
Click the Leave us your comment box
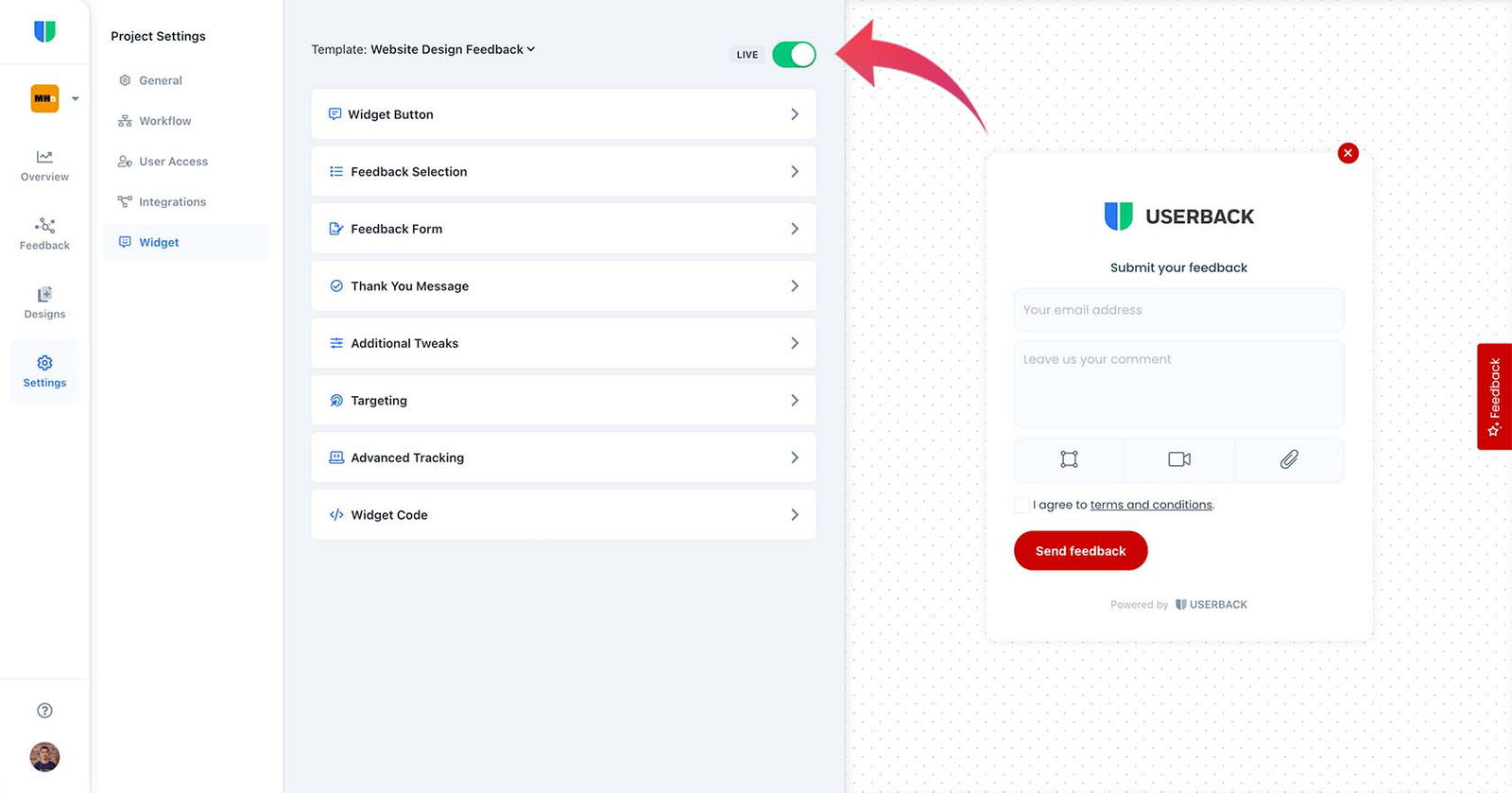click(x=1178, y=385)
